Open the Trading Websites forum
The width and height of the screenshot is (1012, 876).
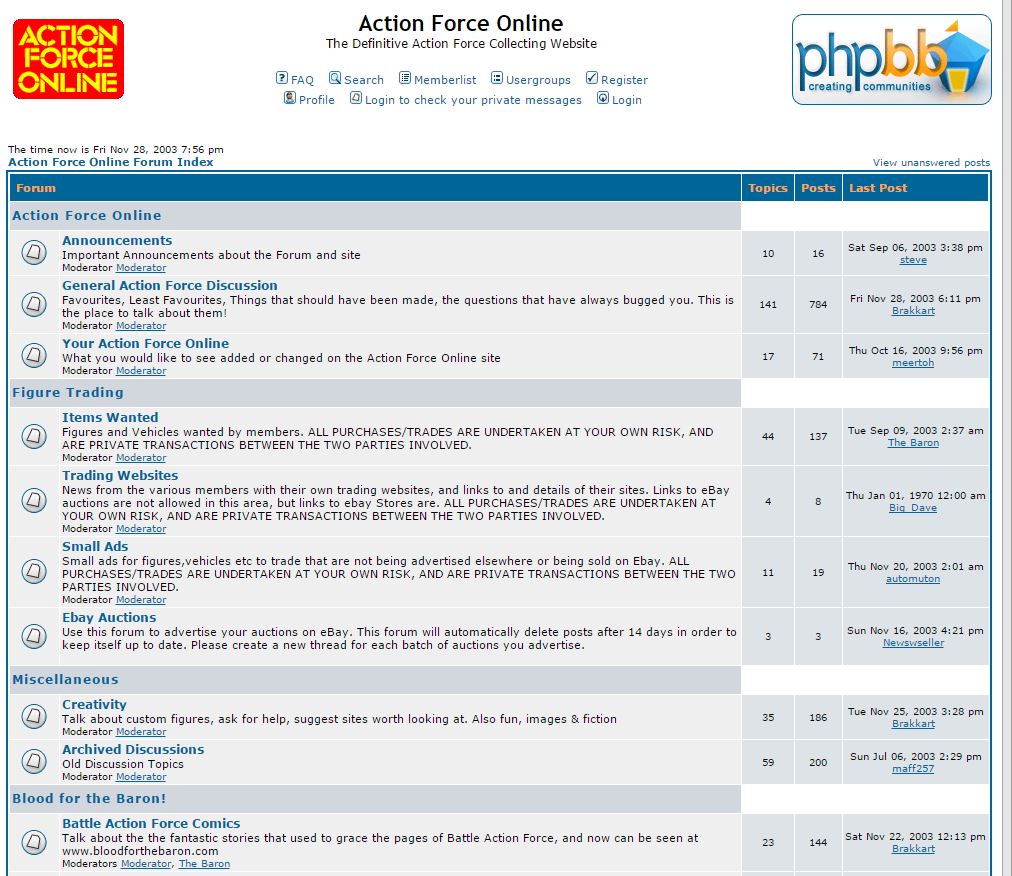(120, 476)
